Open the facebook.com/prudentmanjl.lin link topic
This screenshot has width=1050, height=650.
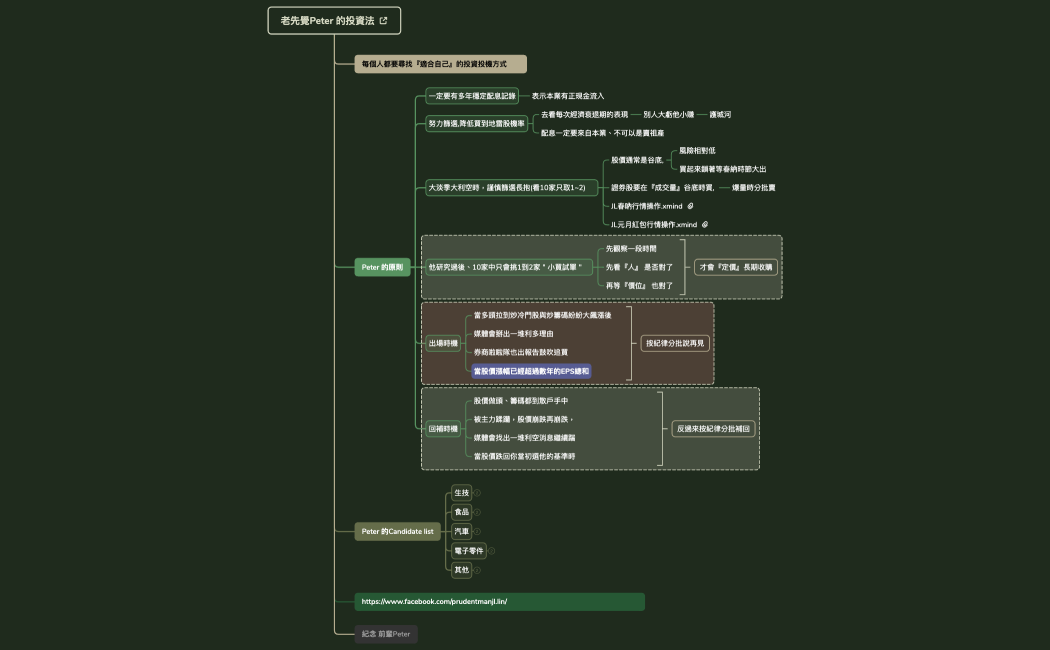(x=499, y=602)
